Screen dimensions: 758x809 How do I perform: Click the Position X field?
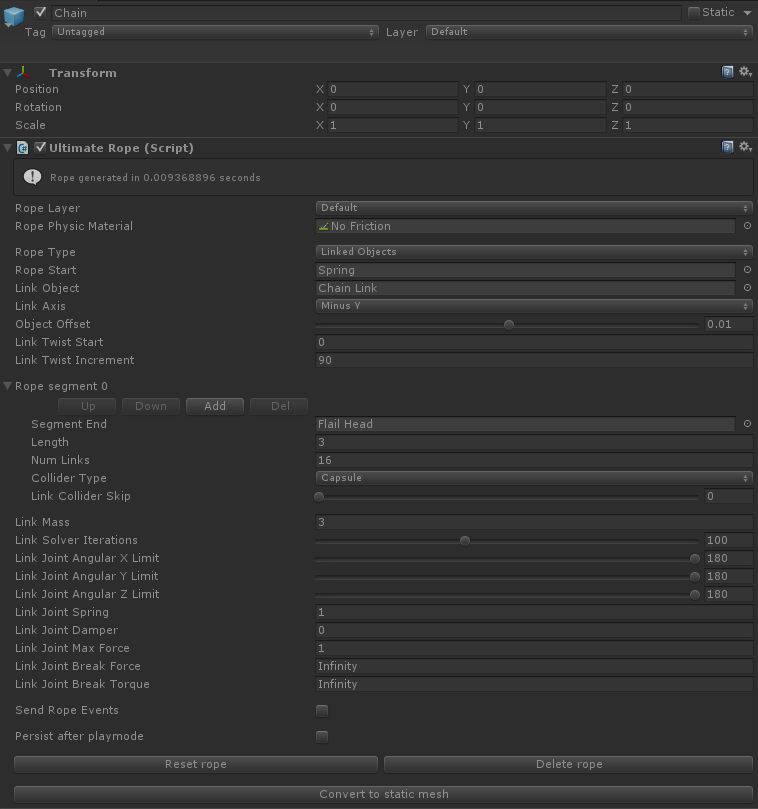coord(393,89)
